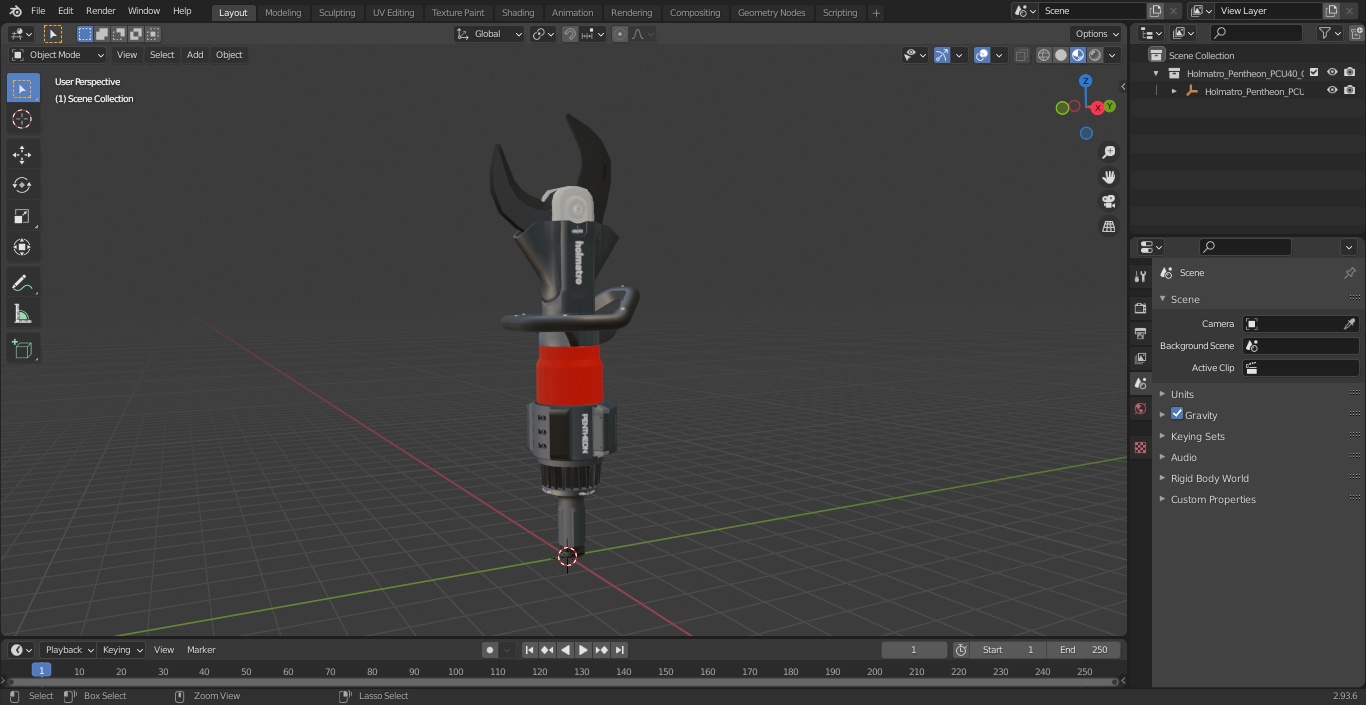Open the World properties tab
Viewport: 1366px width, 705px height.
point(1140,408)
